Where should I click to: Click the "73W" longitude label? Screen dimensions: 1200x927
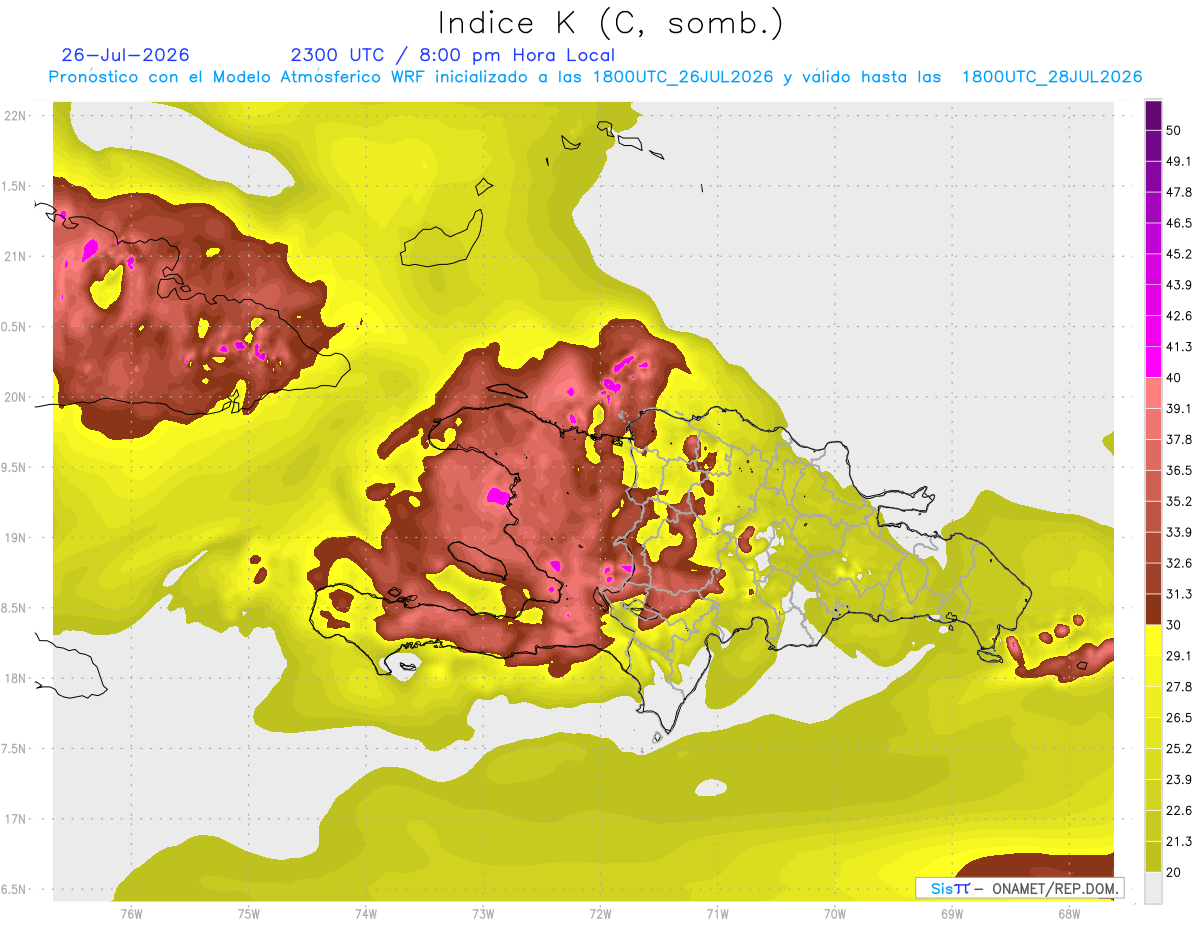[482, 913]
